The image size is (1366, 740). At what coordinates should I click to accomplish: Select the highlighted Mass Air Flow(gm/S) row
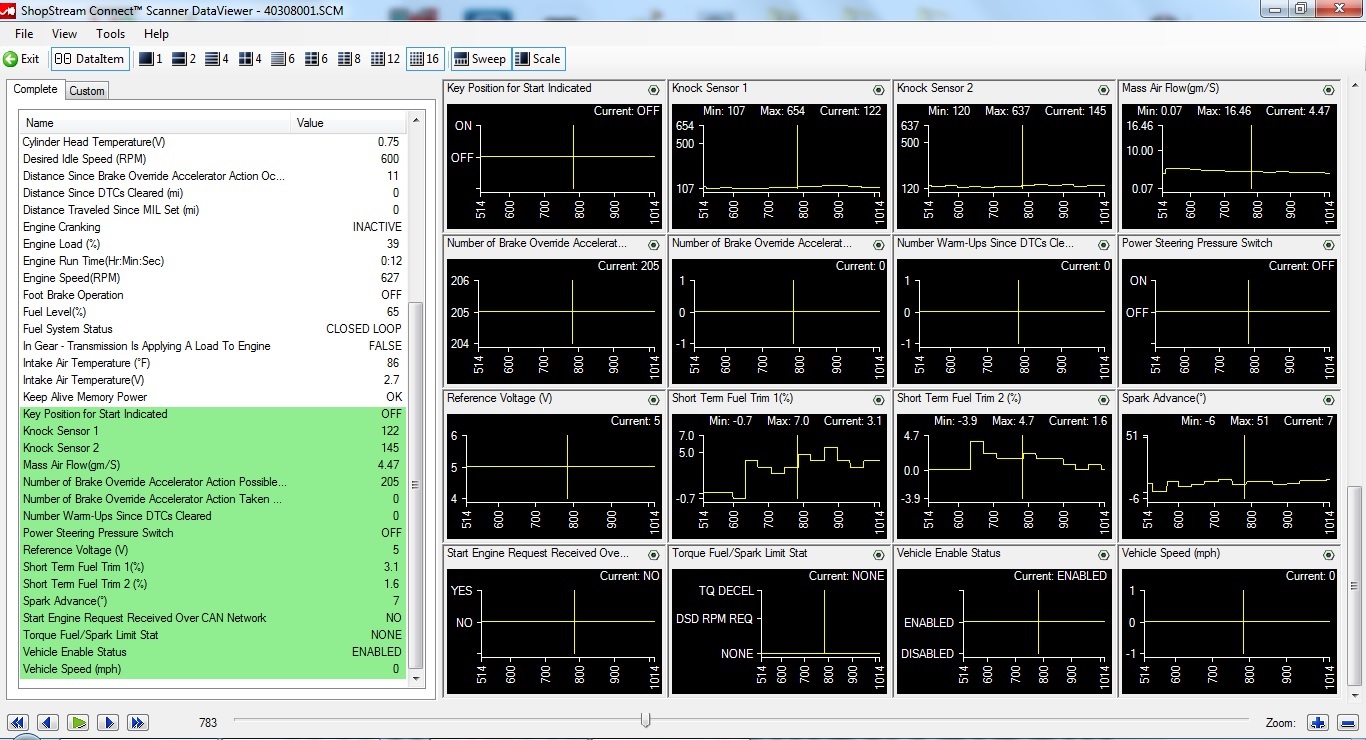[212, 465]
